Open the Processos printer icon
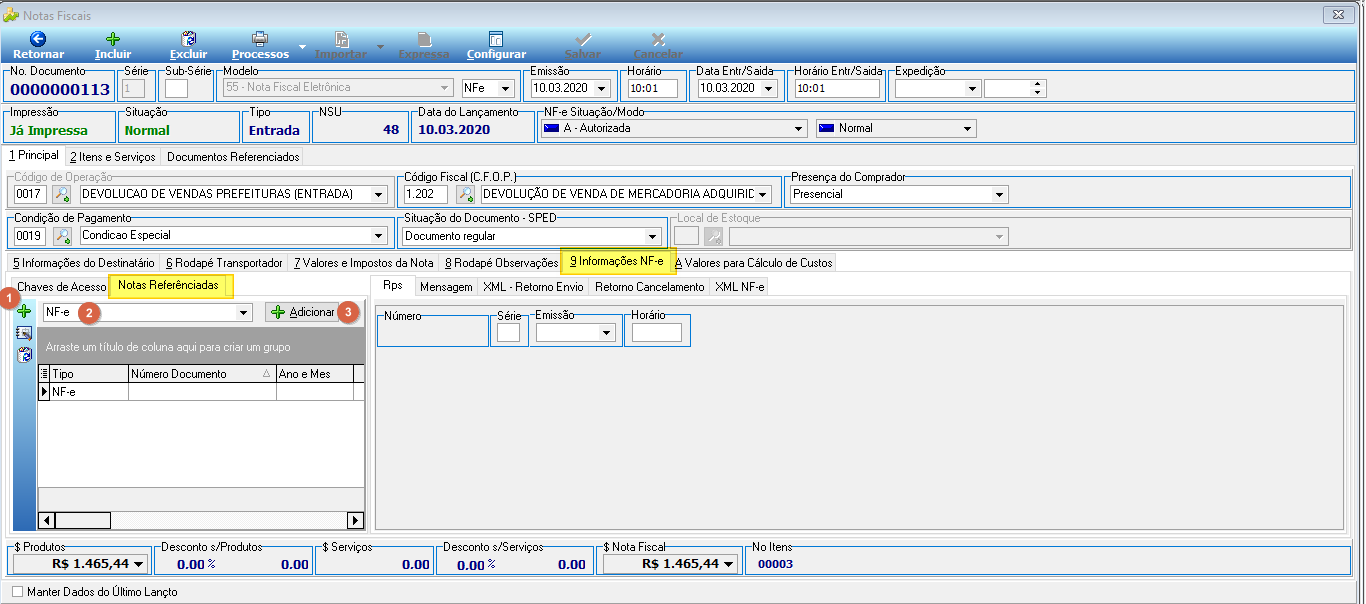Screen dimensions: 1366x604 [x=260, y=39]
